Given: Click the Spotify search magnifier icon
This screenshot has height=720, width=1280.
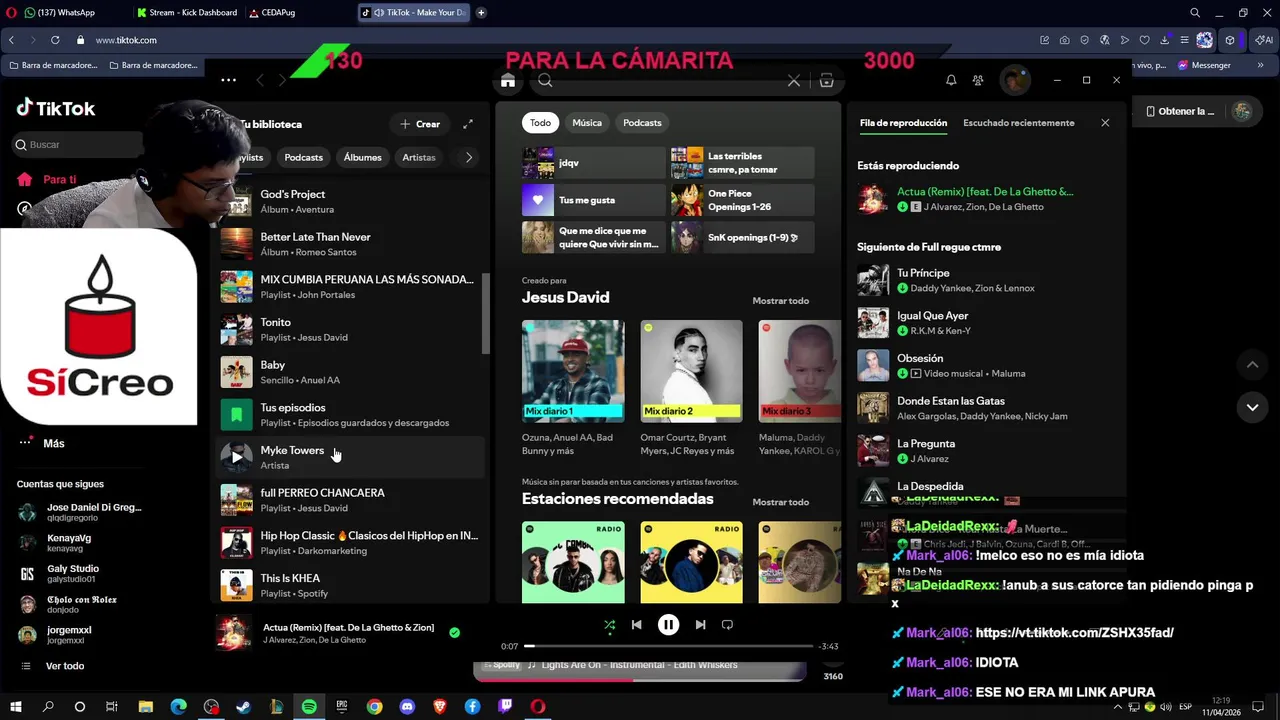Looking at the screenshot, I should pyautogui.click(x=545, y=81).
